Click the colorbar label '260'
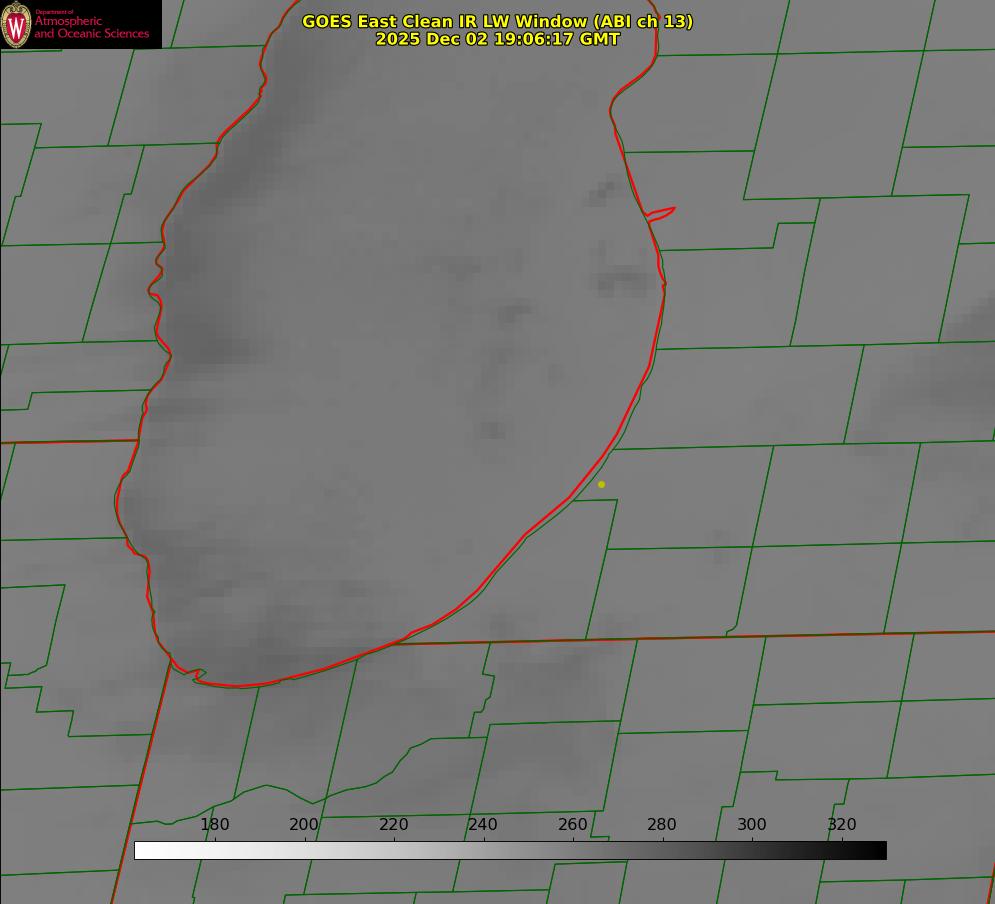The height and width of the screenshot is (904, 995). click(x=573, y=825)
